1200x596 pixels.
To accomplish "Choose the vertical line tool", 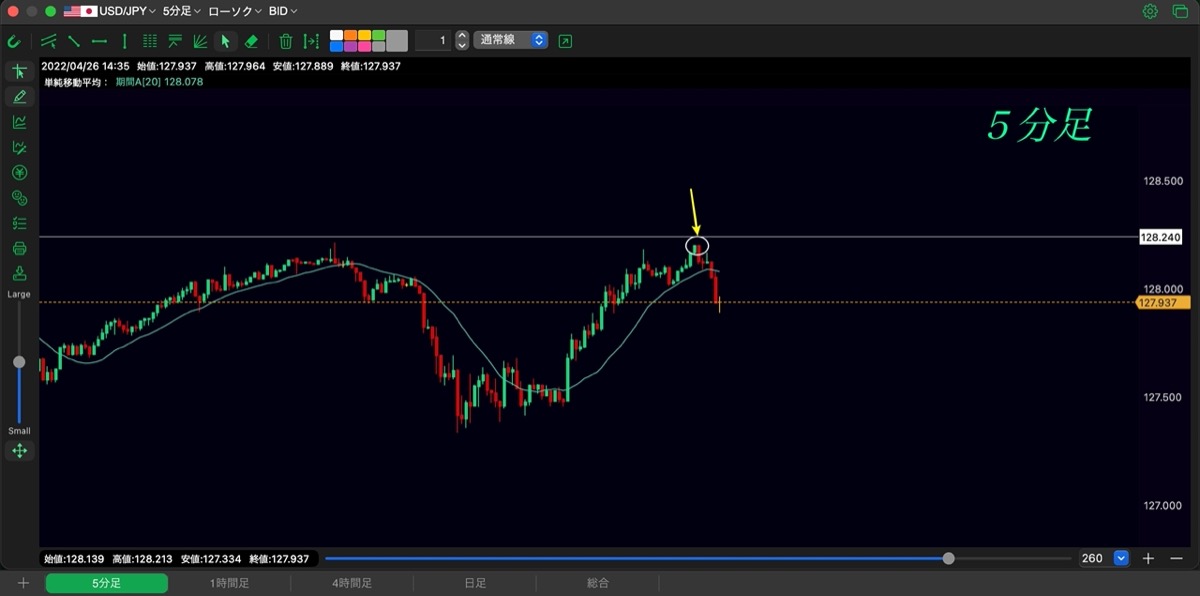I will point(124,42).
